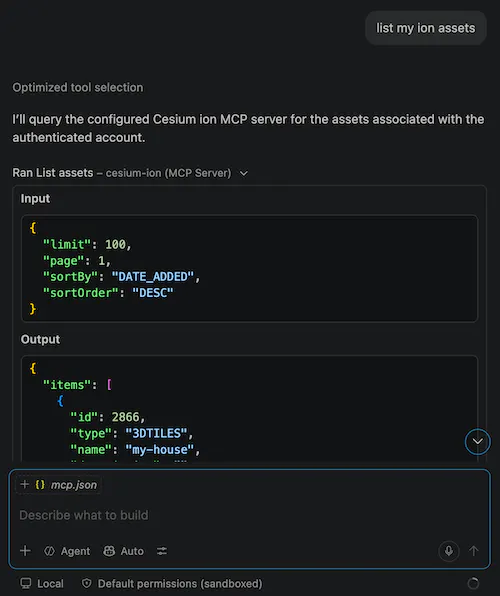Image resolution: width=500 pixels, height=596 pixels.
Task: Click the list my ion assets message bubble
Action: (x=426, y=28)
